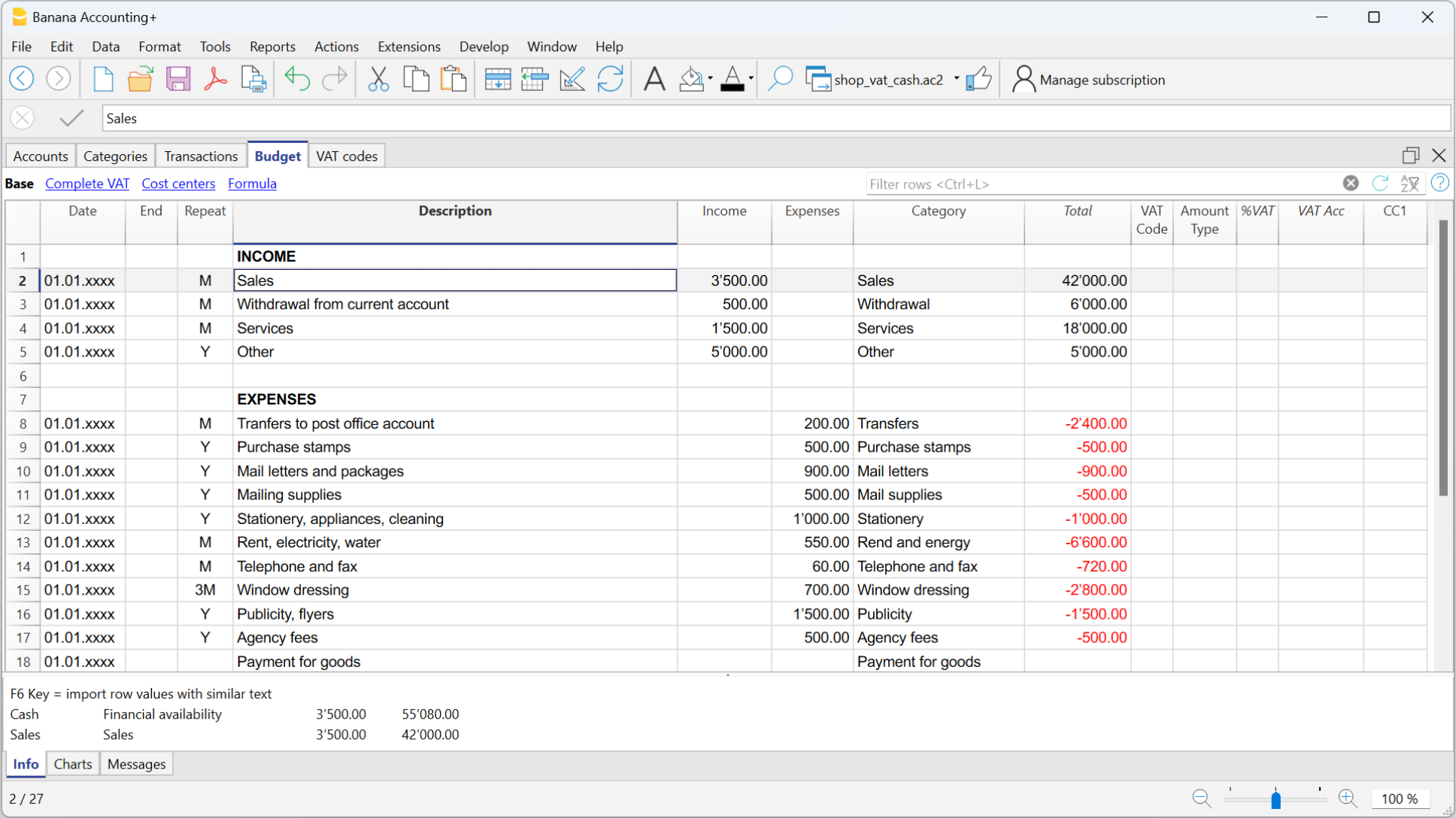Open the Find magnifier icon

point(780,79)
